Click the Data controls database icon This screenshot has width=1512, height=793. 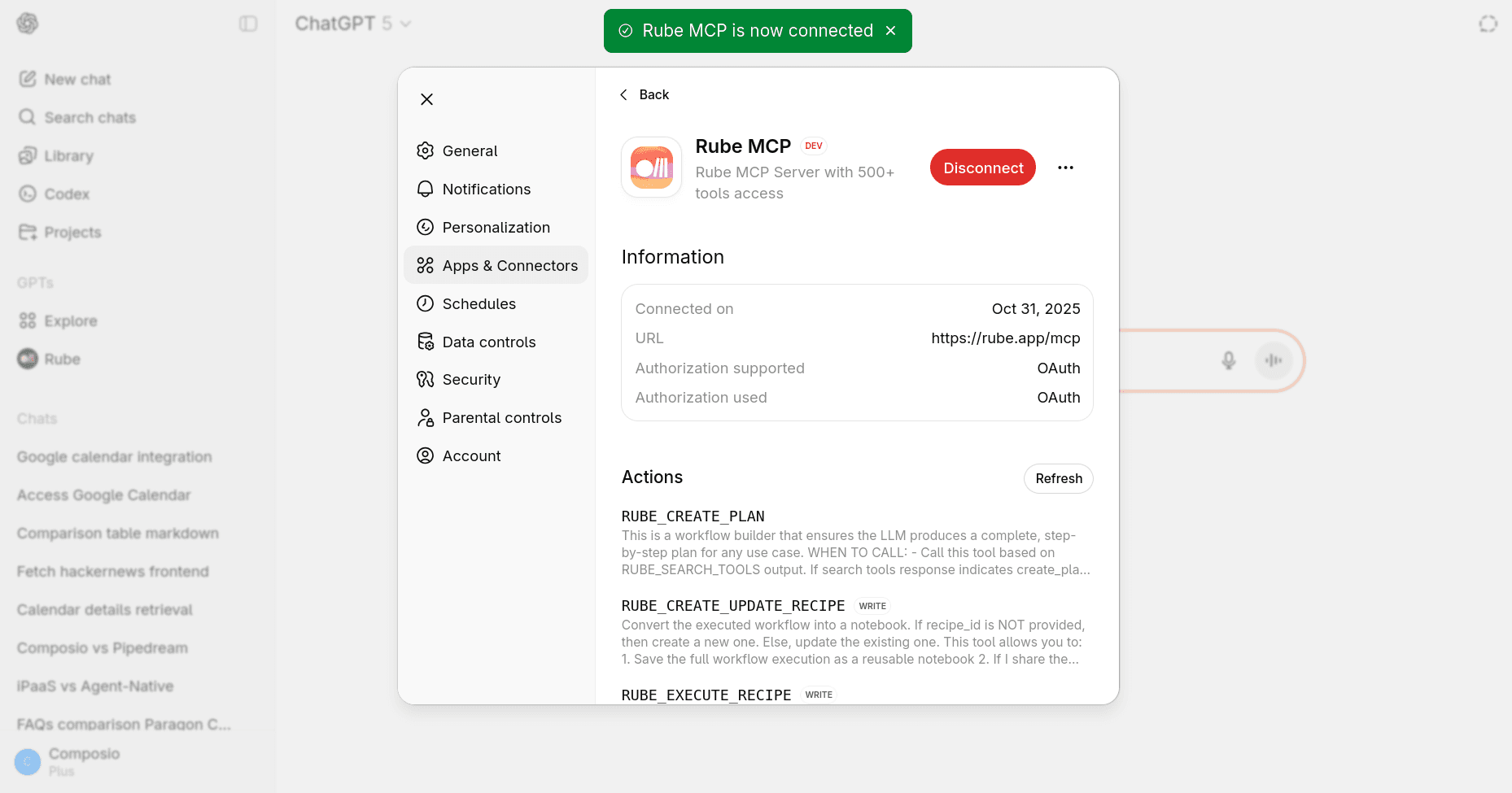[x=425, y=342]
